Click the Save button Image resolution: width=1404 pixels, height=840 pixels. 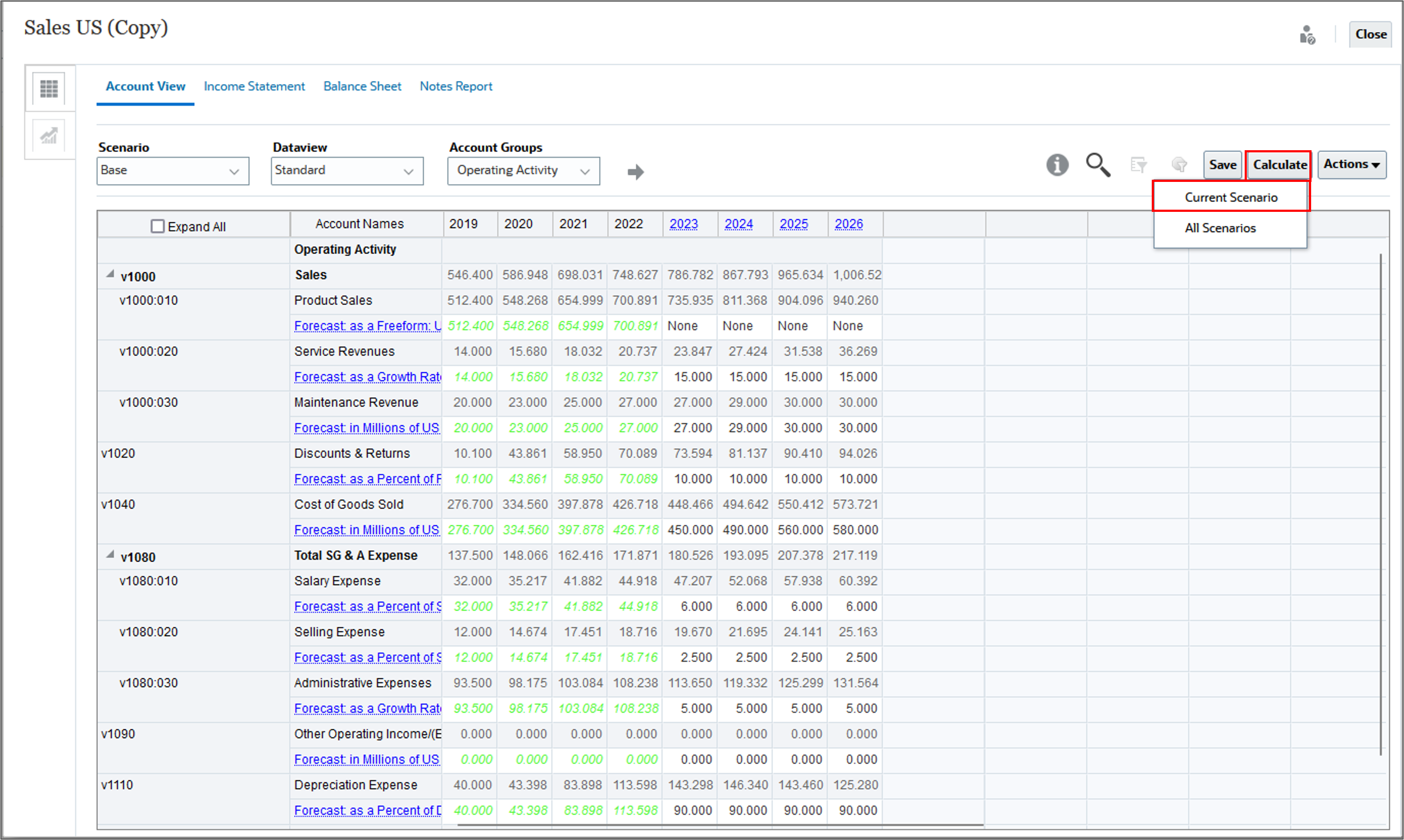(1223, 165)
